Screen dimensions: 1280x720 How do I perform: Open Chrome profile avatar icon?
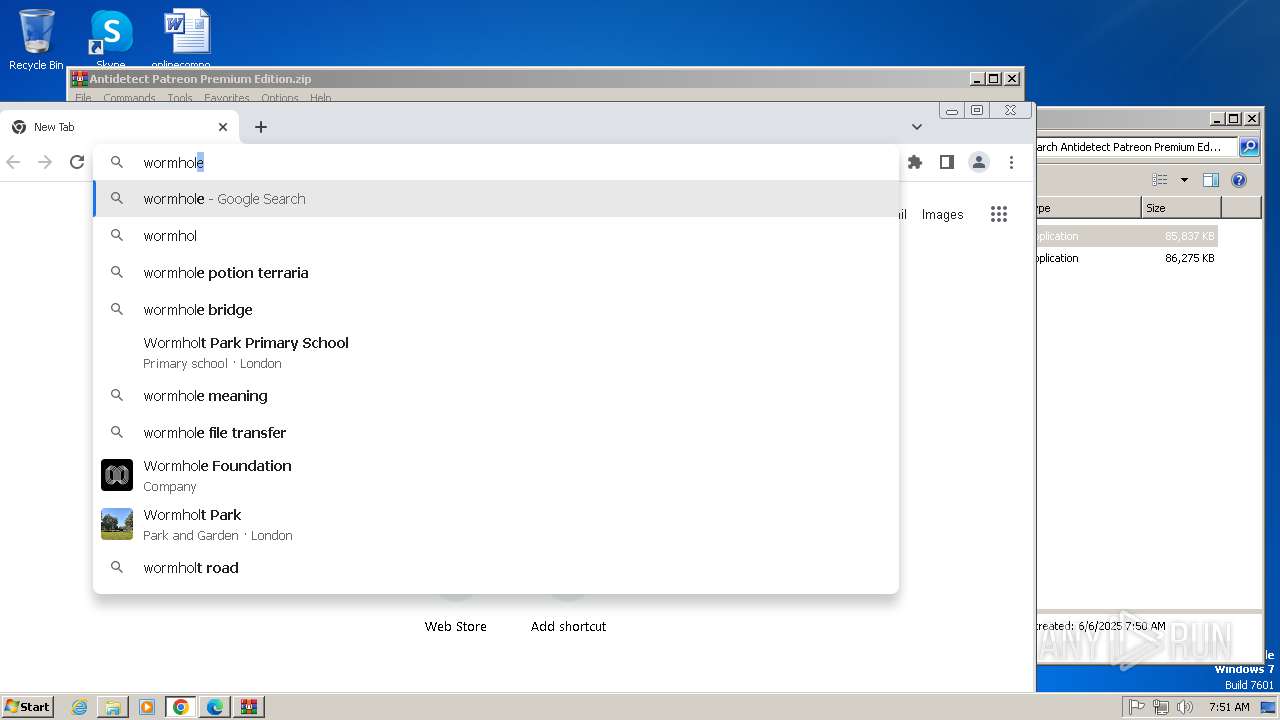[979, 162]
